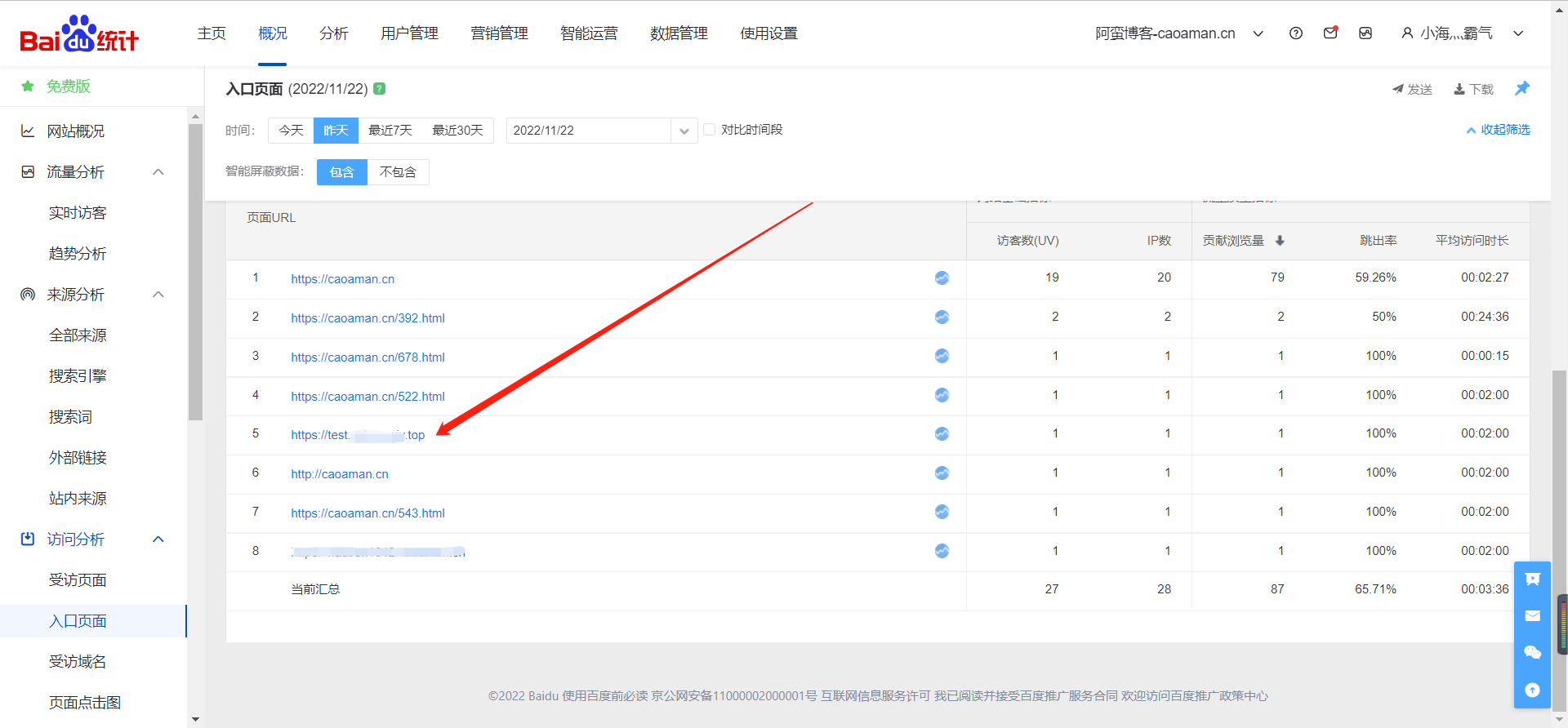1568x728 pixels.
Task: Click the help question mark icon in header
Action: click(1295, 33)
